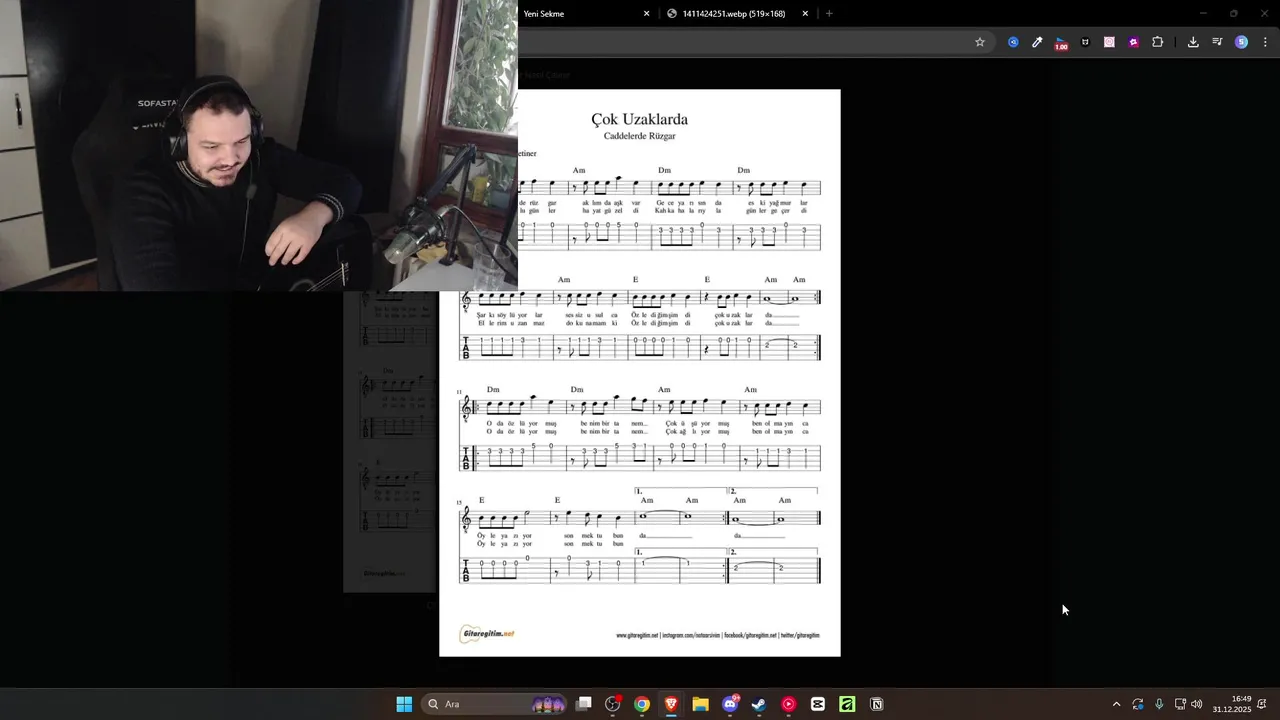The height and width of the screenshot is (720, 1280).
Task: Open the green letter-A app on taskbar
Action: (847, 704)
